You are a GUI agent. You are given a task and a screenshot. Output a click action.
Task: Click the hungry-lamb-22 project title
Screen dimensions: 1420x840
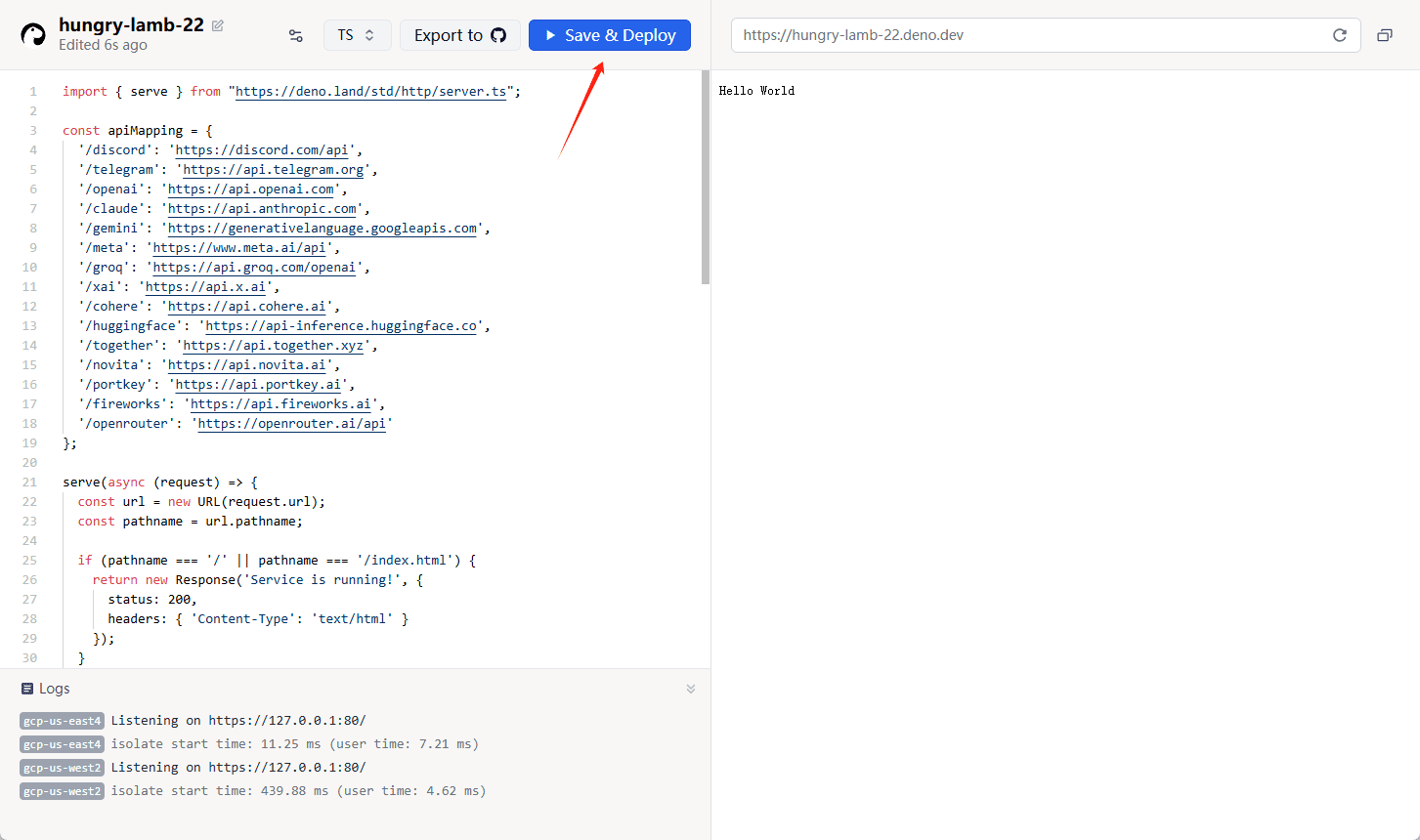(131, 24)
